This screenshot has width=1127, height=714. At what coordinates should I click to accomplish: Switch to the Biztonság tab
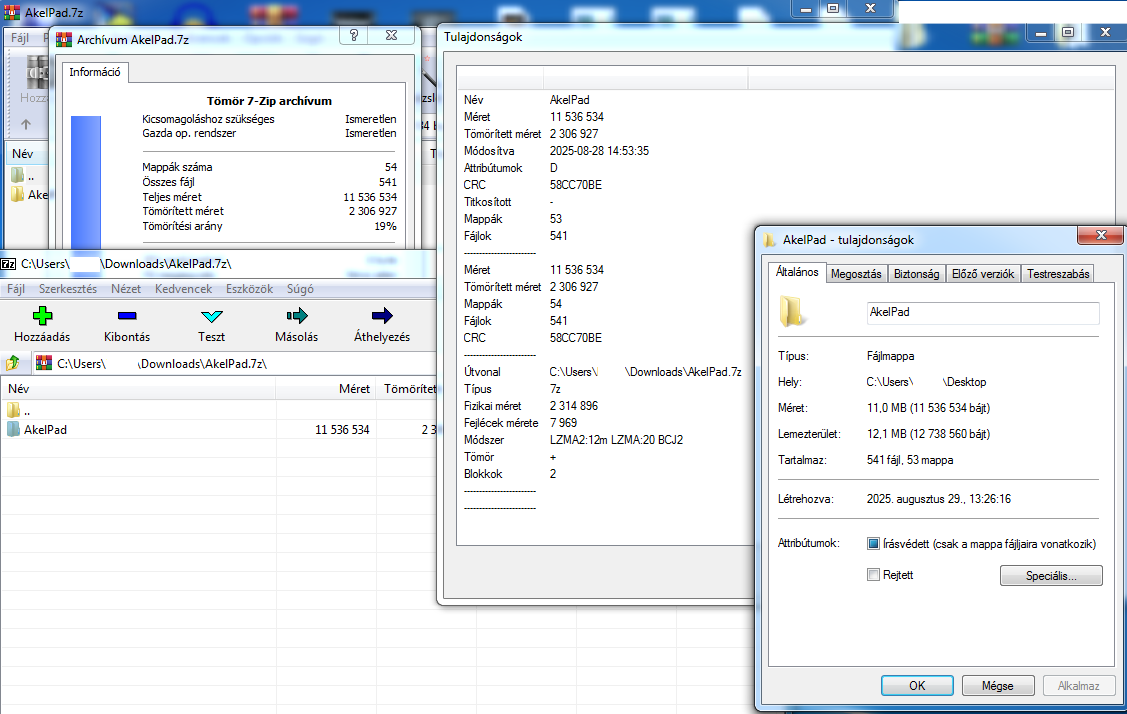click(x=916, y=274)
